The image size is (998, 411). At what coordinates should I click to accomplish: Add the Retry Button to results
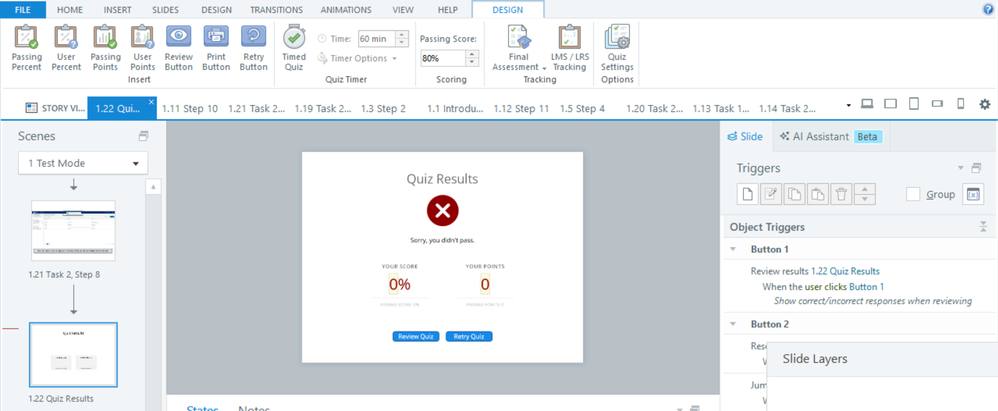[253, 48]
